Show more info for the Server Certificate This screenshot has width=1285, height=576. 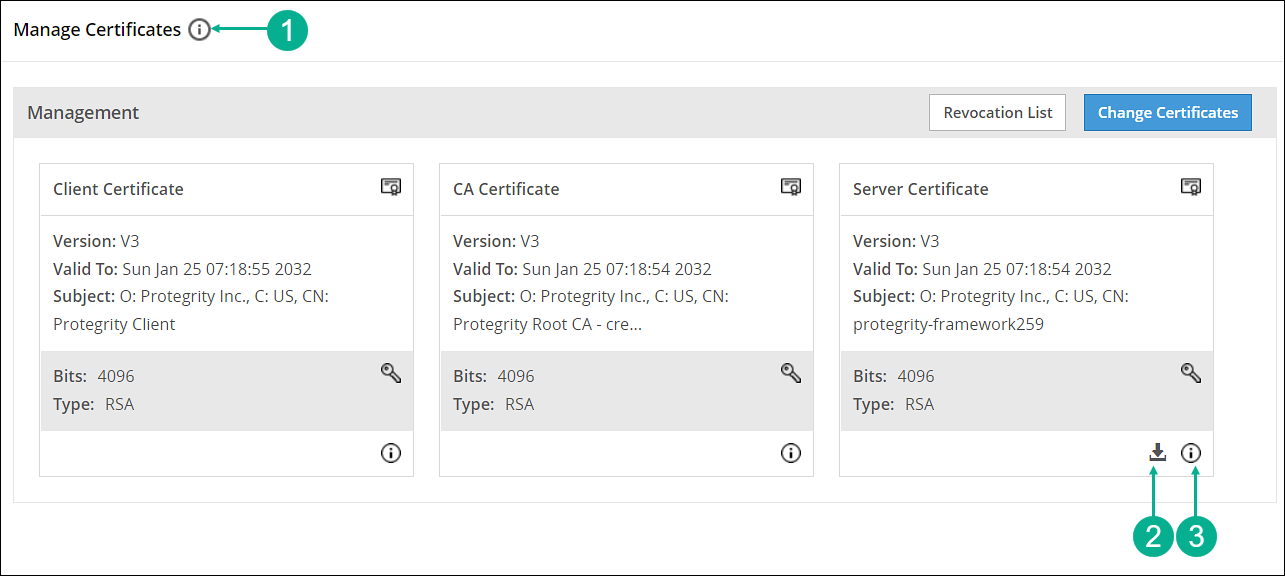[x=1191, y=453]
